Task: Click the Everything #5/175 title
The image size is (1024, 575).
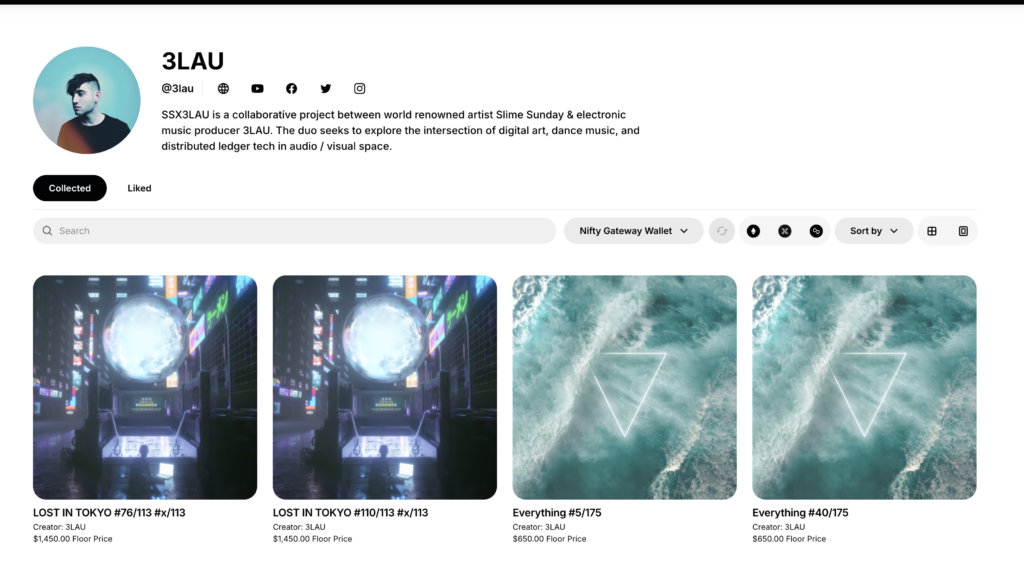Action: [x=557, y=513]
